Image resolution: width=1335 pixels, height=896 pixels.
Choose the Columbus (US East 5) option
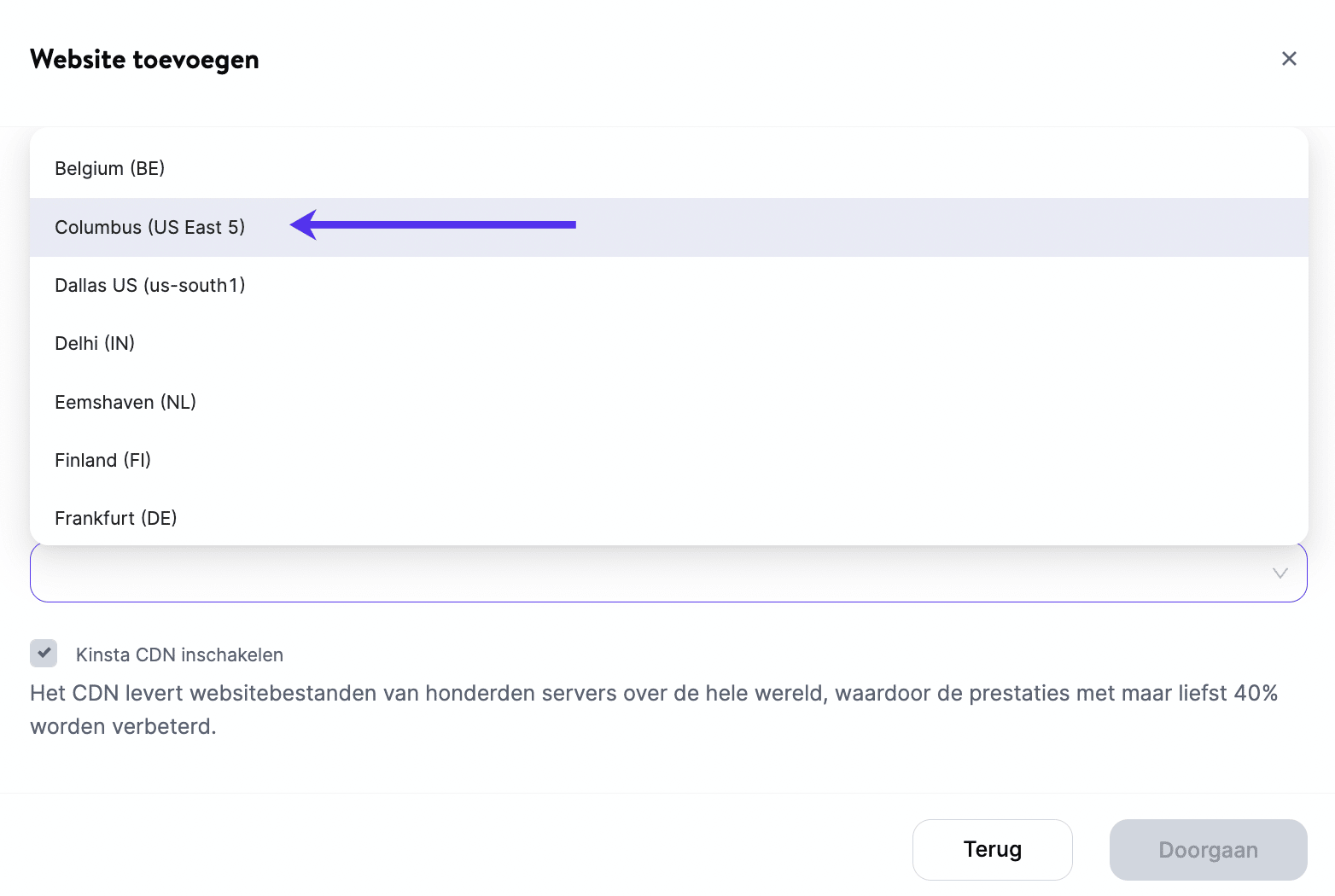click(150, 228)
